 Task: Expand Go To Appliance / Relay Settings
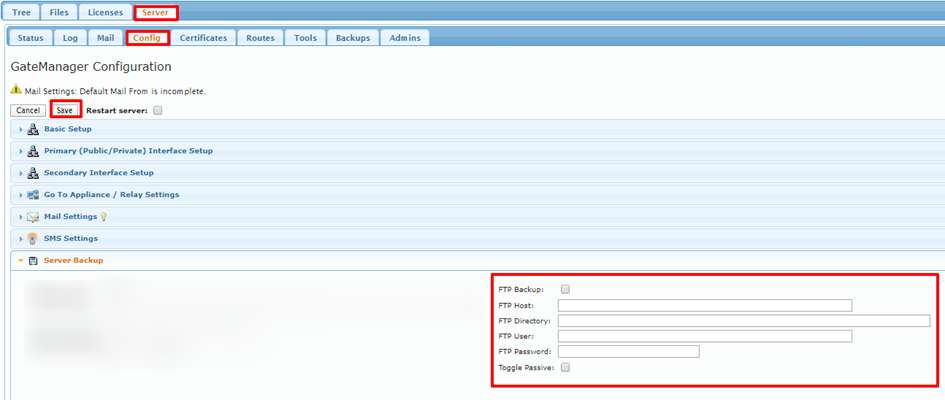(x=477, y=195)
